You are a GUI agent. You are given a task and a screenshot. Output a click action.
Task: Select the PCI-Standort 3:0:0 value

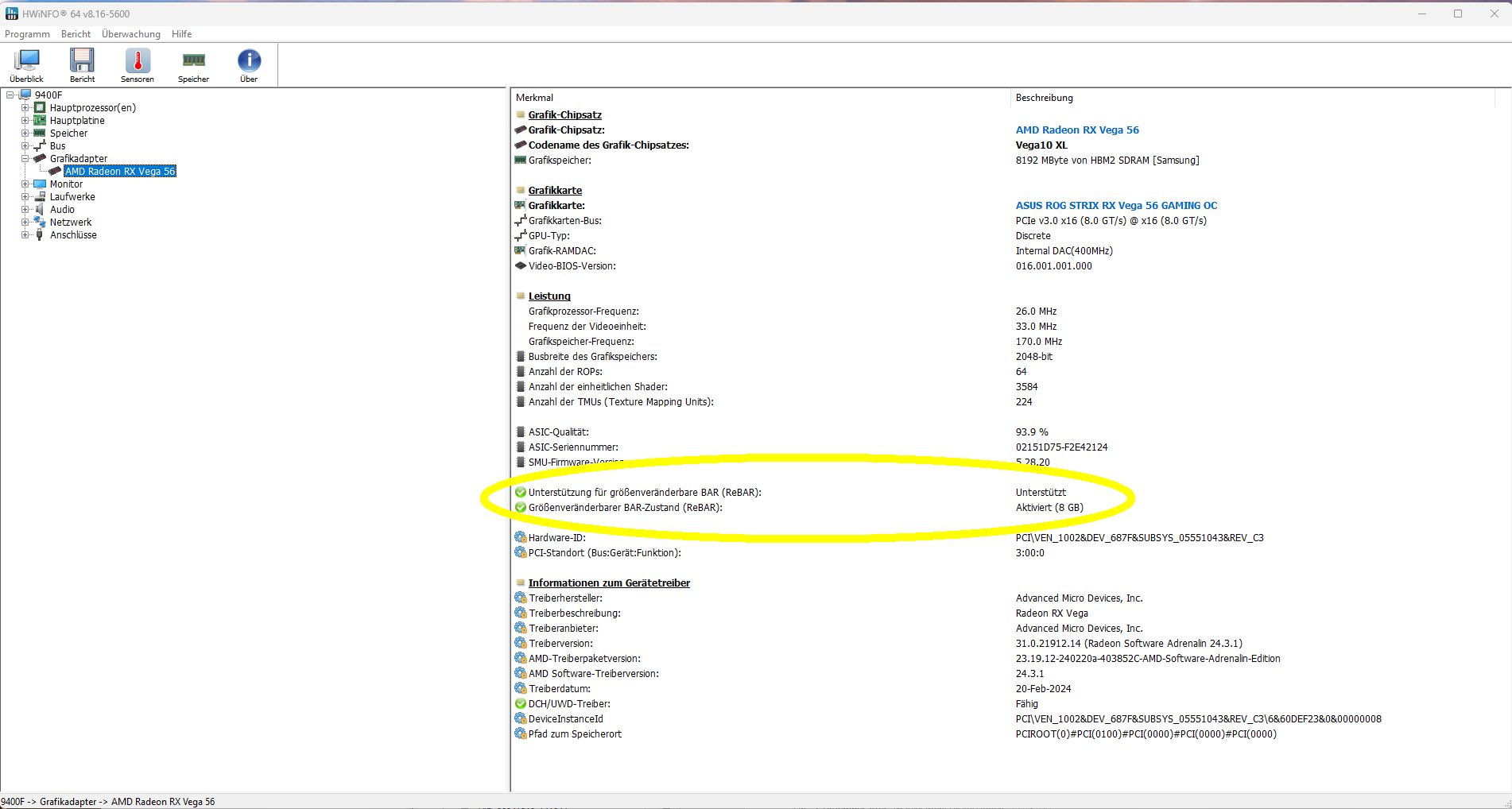point(1029,553)
